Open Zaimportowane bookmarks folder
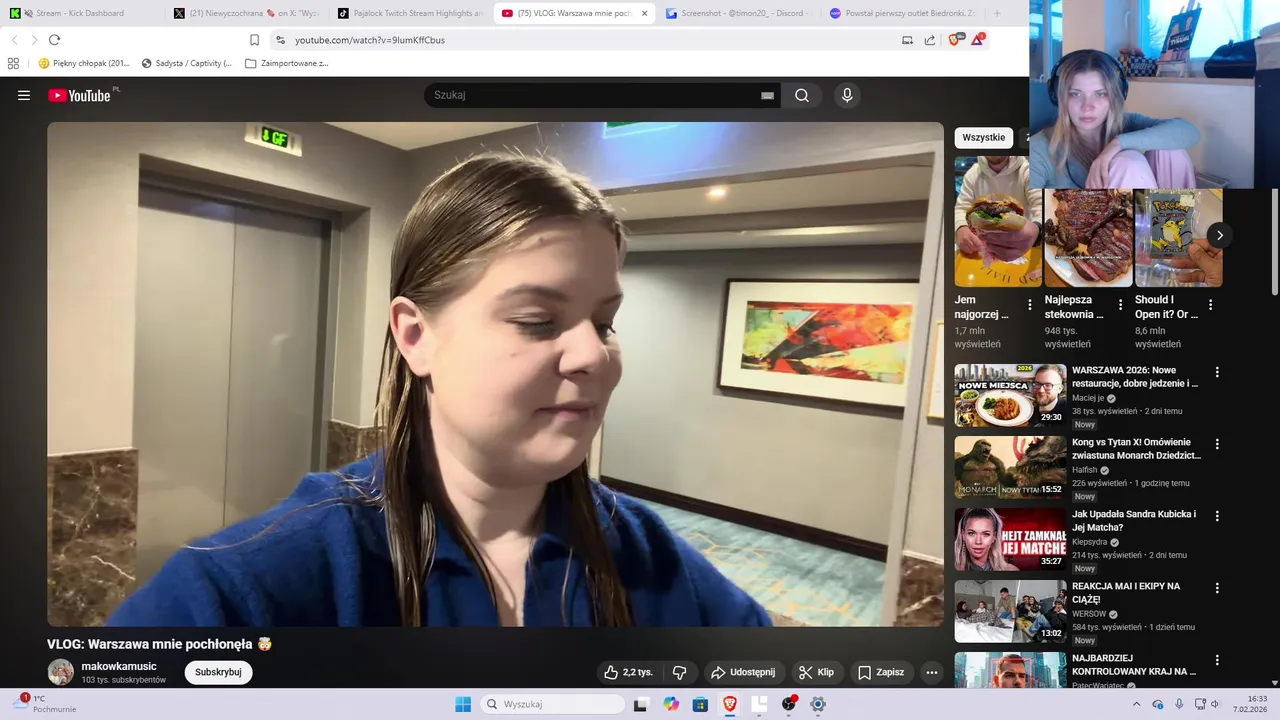Screen dimensions: 1280x720 click(287, 63)
